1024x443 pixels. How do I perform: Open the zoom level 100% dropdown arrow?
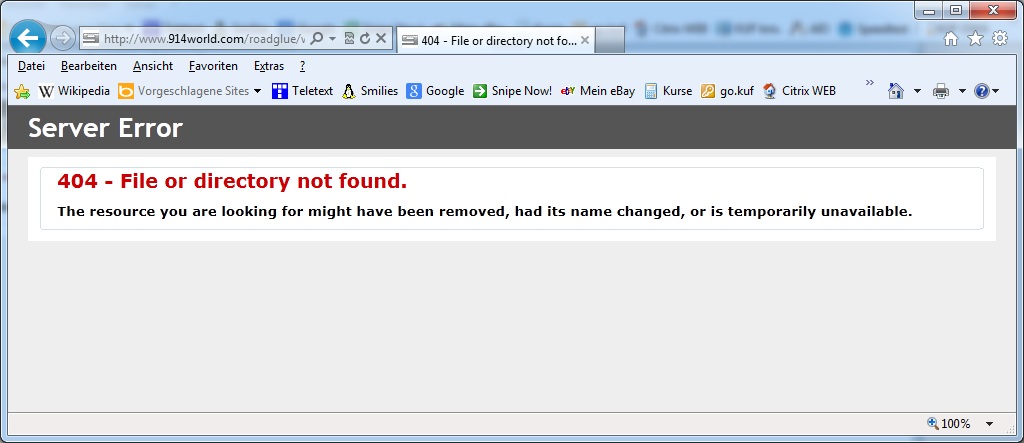pos(989,423)
